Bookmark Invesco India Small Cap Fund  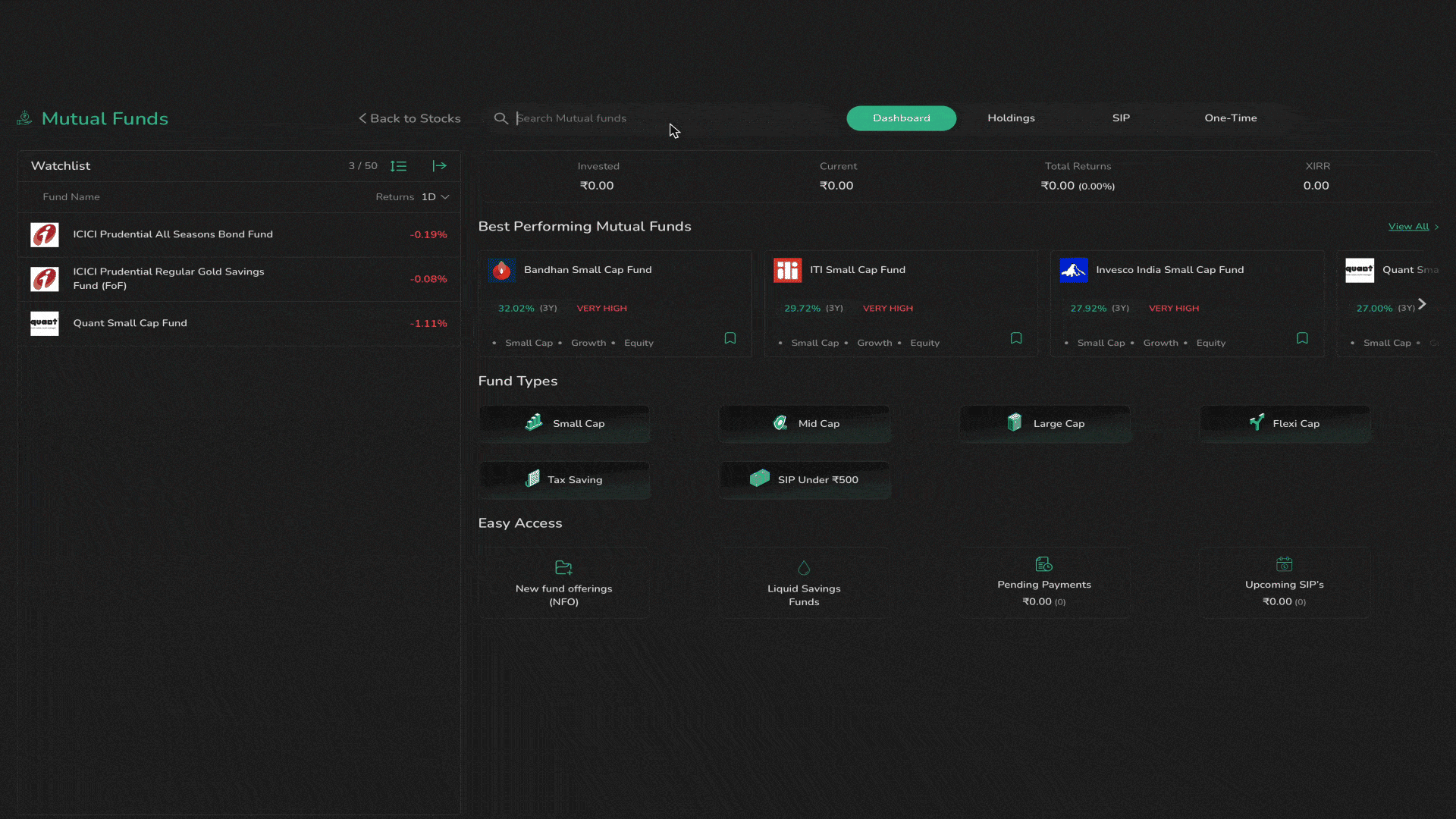click(1301, 338)
